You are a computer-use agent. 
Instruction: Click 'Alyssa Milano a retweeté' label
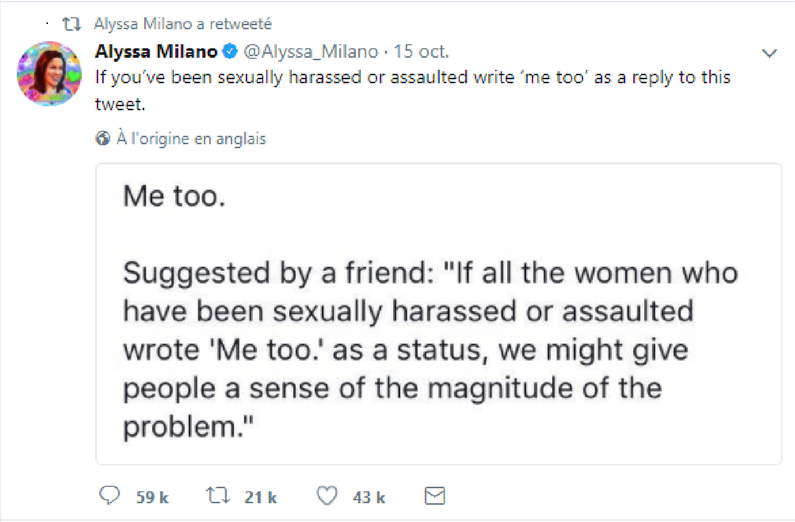[x=183, y=24]
